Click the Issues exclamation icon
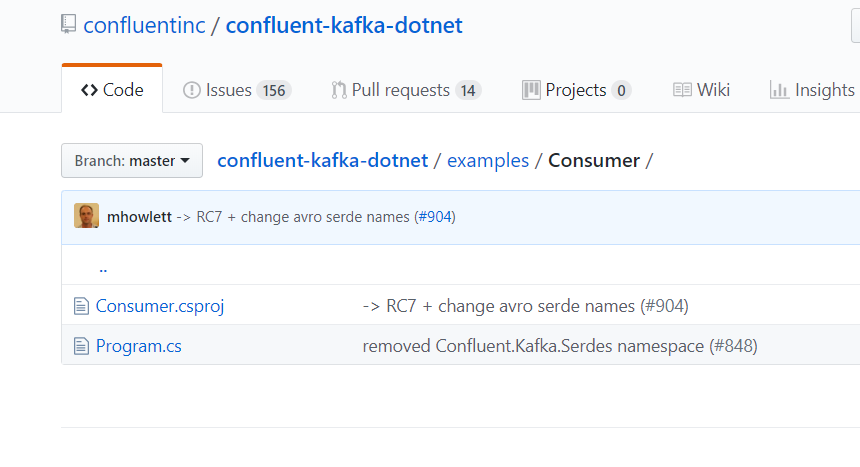The height and width of the screenshot is (467, 860). pos(191,90)
